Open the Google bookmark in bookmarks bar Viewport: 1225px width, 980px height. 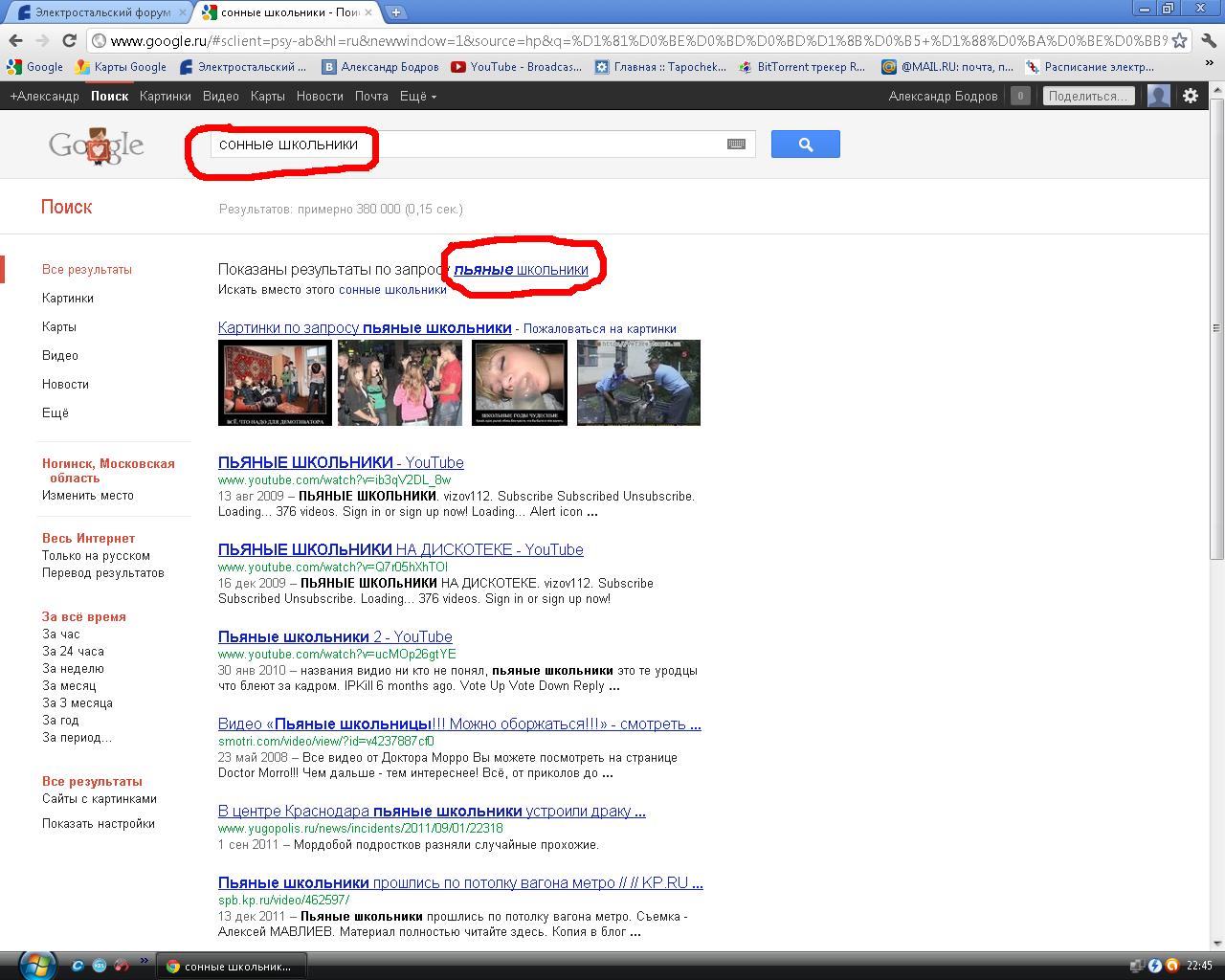pos(35,67)
